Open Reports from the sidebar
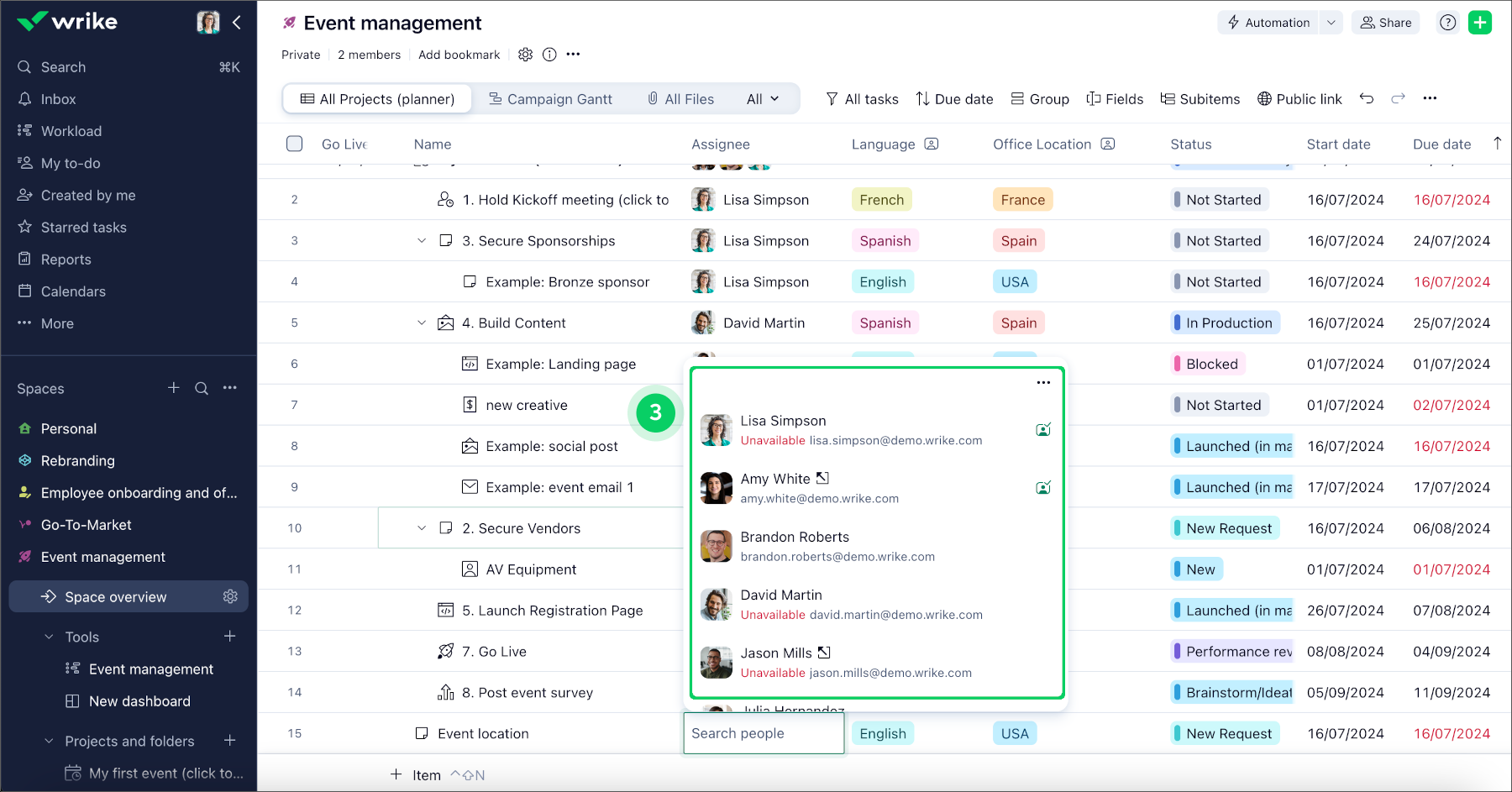 click(x=66, y=259)
